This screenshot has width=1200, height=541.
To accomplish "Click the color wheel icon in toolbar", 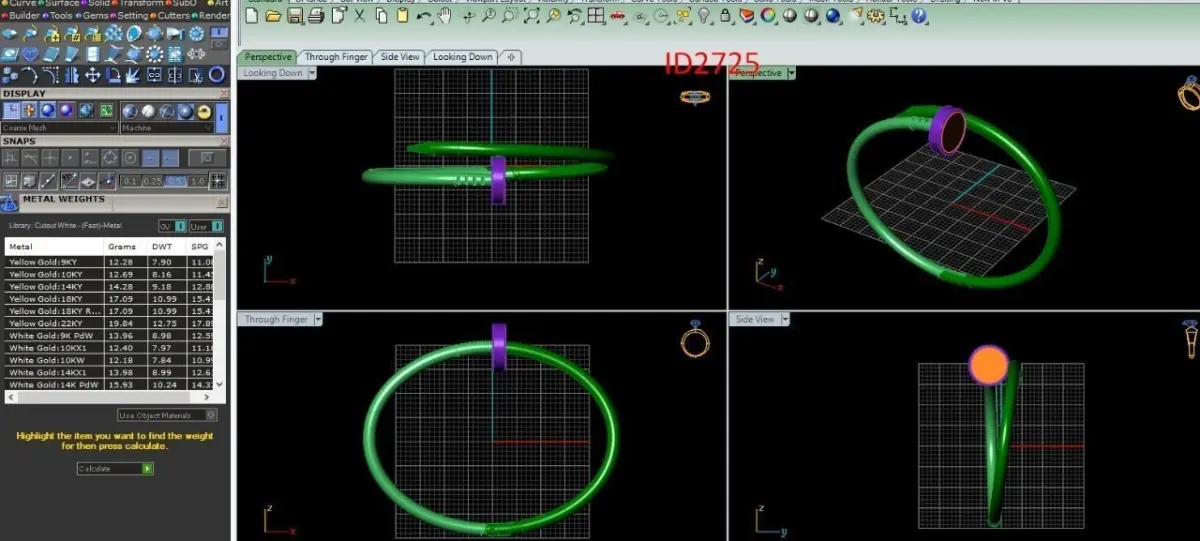I will click(x=768, y=15).
